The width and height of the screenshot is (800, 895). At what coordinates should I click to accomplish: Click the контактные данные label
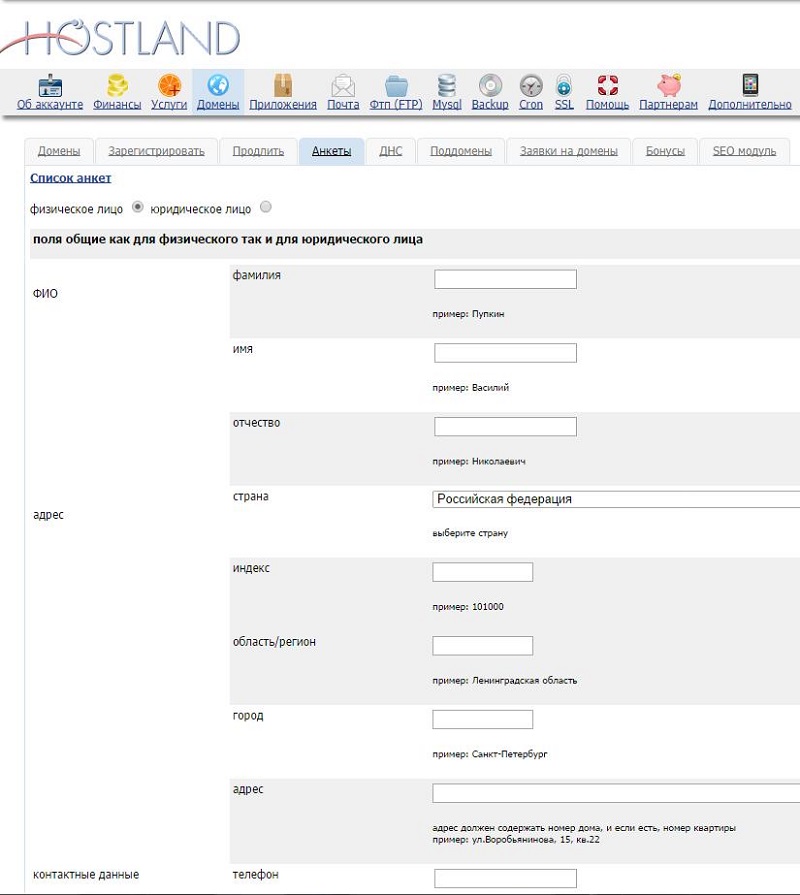pyautogui.click(x=86, y=874)
